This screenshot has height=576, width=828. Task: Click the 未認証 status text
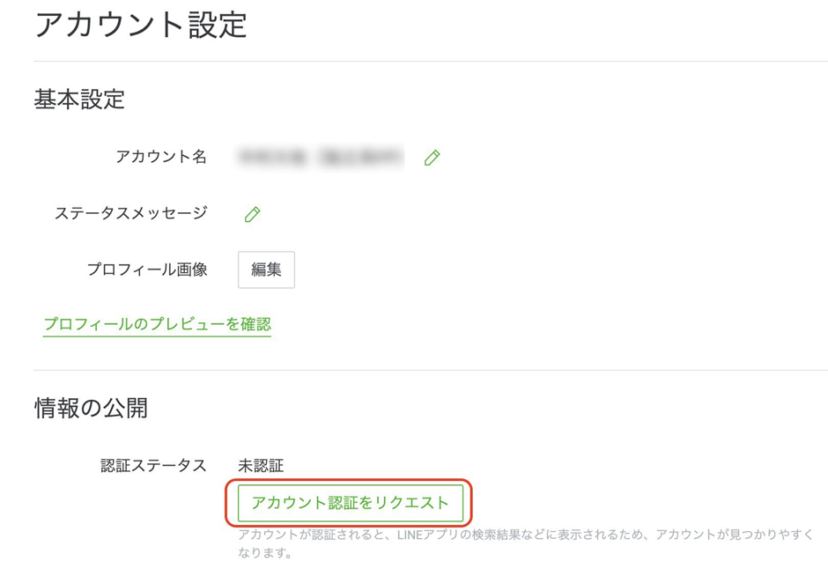(260, 465)
